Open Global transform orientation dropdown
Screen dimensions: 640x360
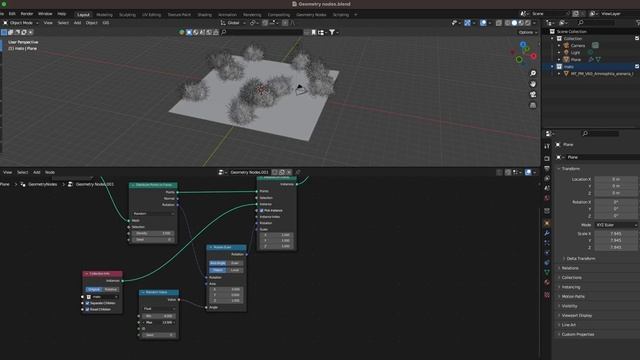pos(233,23)
